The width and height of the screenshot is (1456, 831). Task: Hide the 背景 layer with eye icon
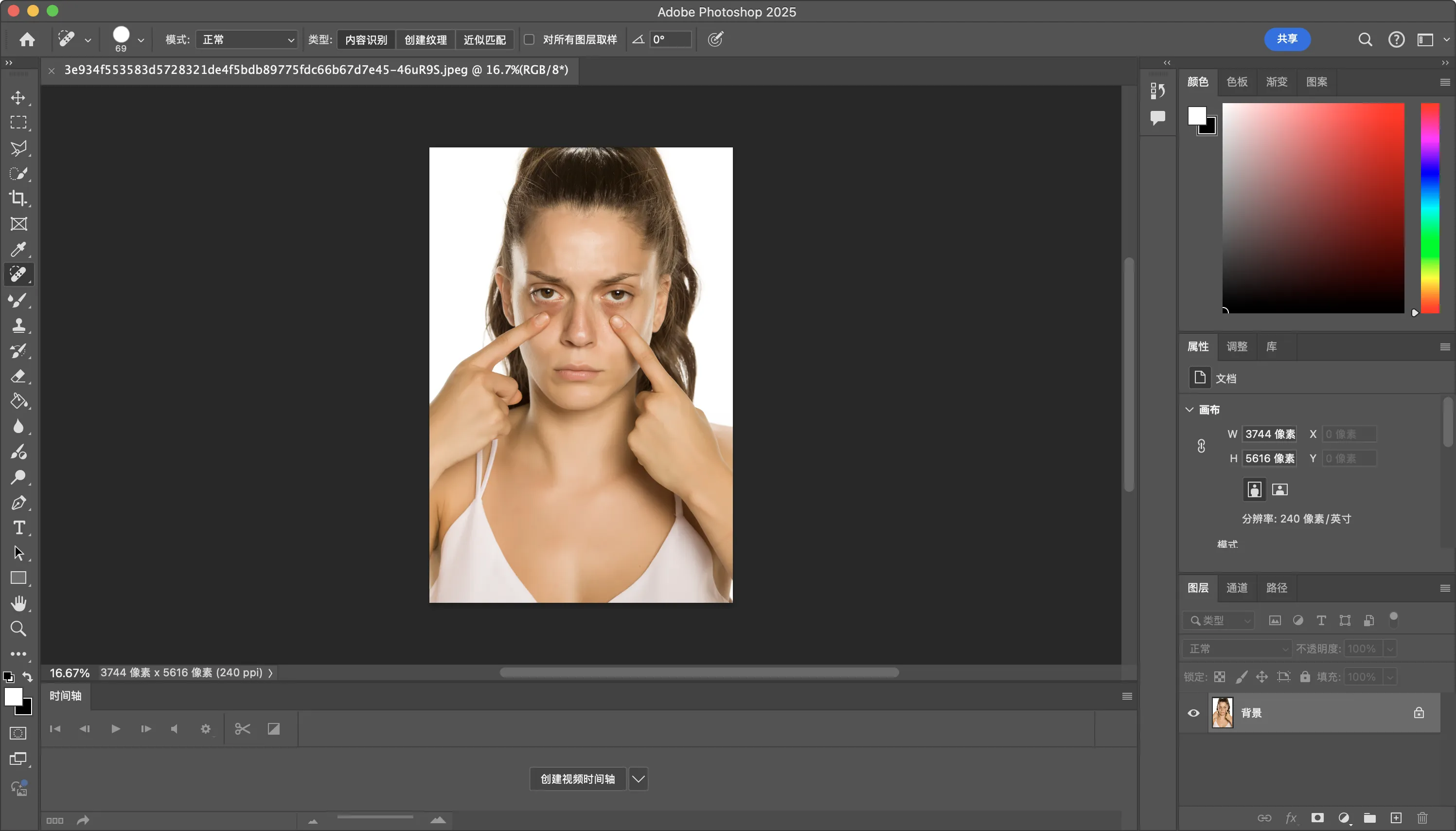pos(1193,713)
